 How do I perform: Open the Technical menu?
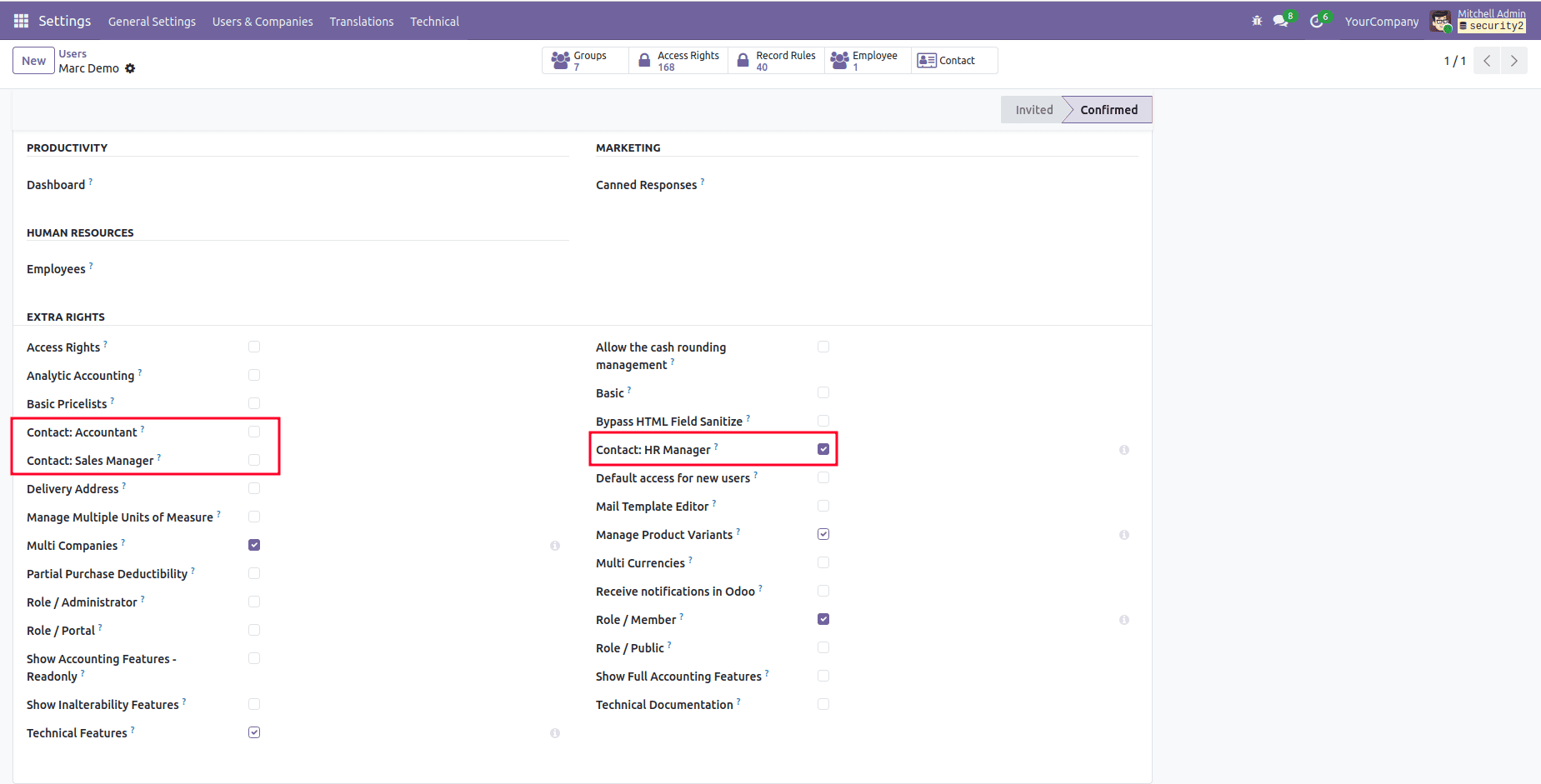[434, 21]
